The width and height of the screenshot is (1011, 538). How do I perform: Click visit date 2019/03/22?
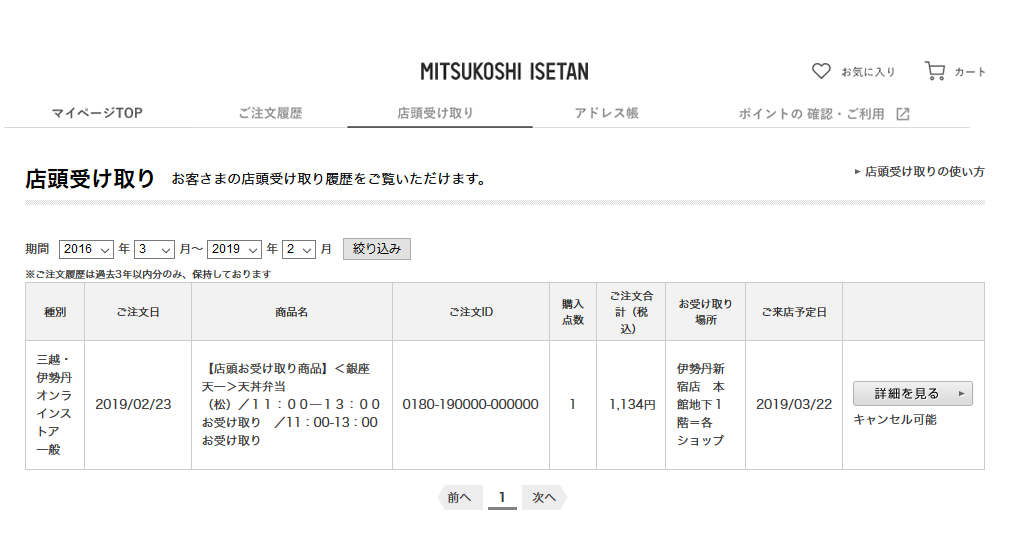point(794,404)
